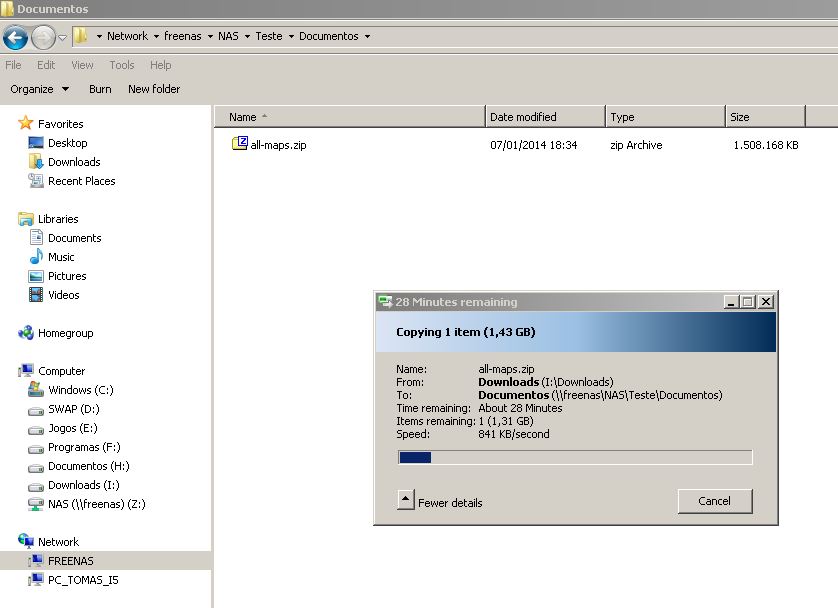Open the recent locations dropdown arrow
The image size is (838, 608).
62,38
